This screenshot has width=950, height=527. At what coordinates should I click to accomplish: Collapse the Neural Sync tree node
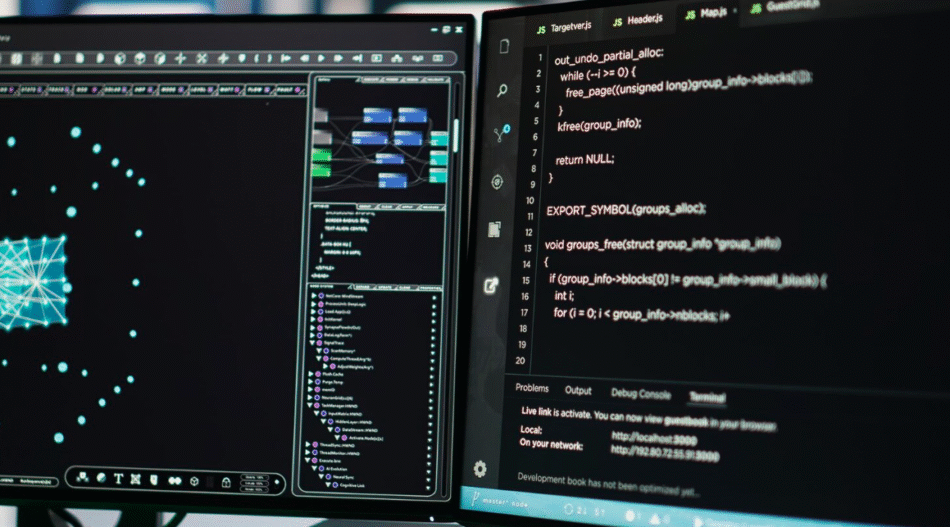tap(321, 477)
